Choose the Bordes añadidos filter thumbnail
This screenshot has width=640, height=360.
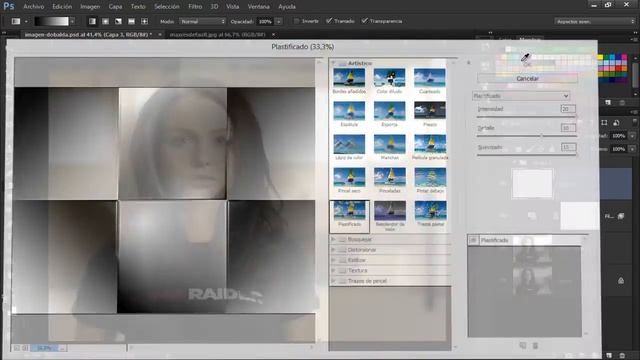(x=349, y=78)
